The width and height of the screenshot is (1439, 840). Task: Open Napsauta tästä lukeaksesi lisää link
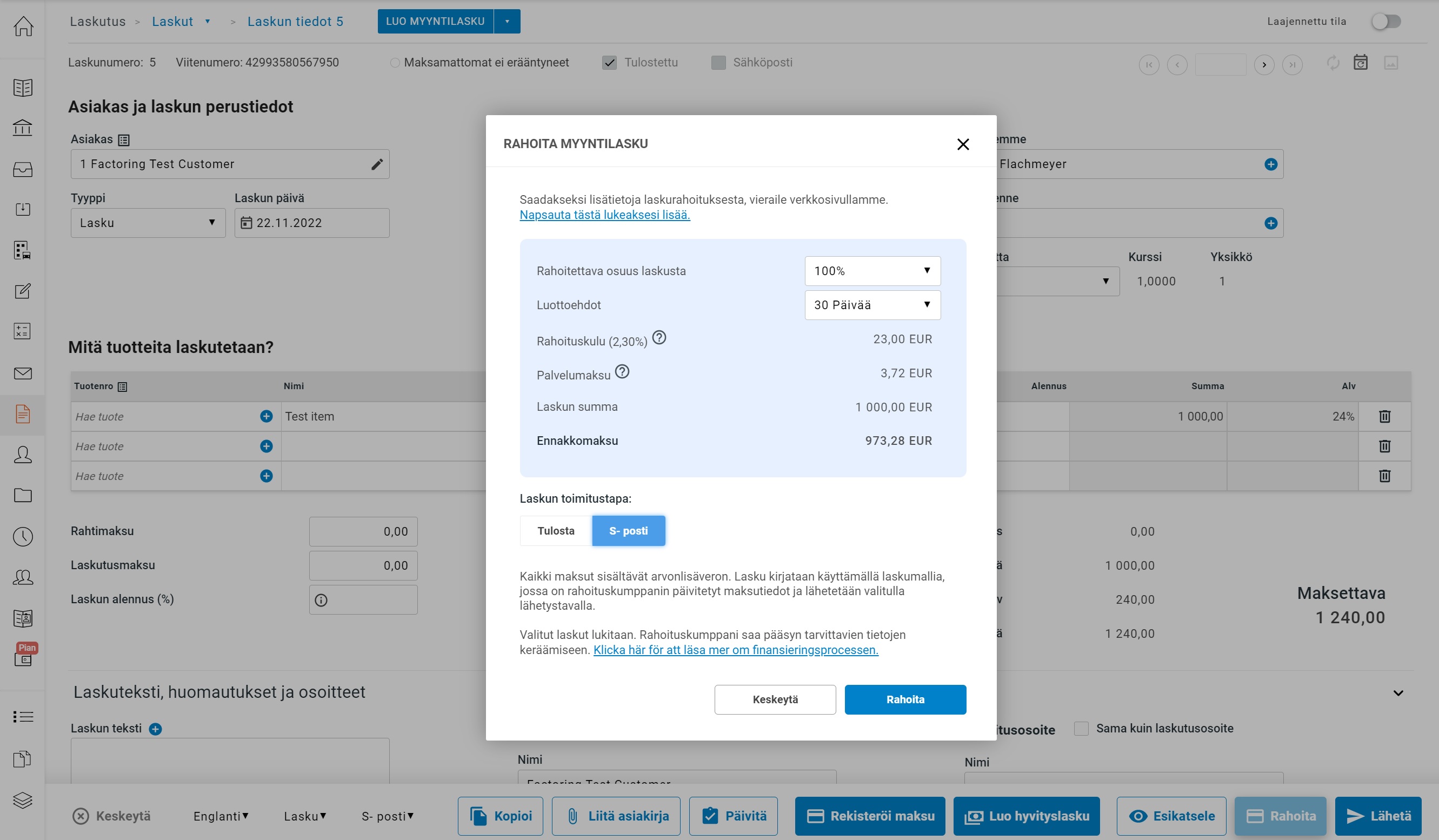[604, 215]
